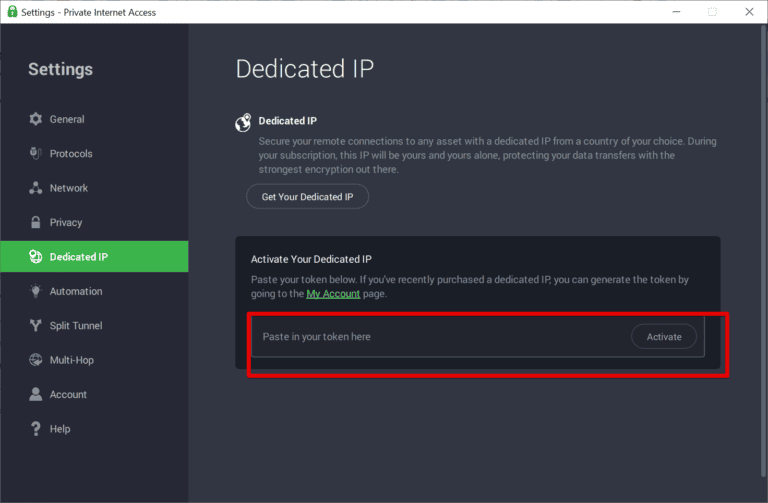
Task: Click the Help question mark icon
Action: [x=35, y=429]
